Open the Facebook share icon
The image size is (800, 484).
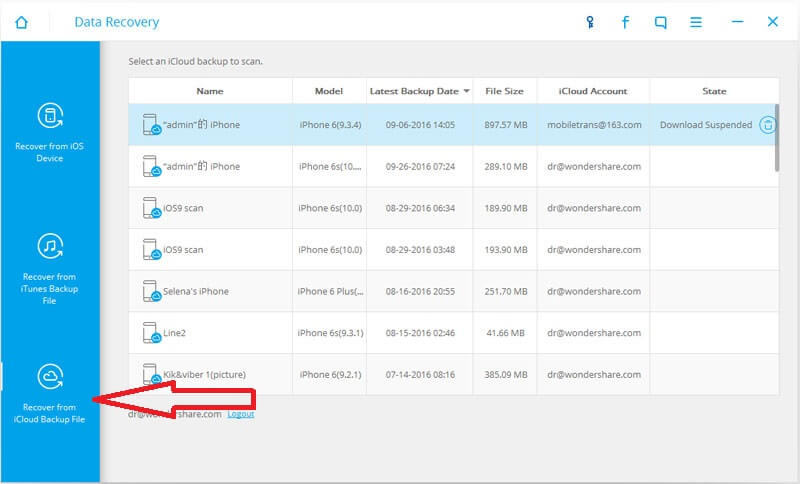(x=625, y=22)
